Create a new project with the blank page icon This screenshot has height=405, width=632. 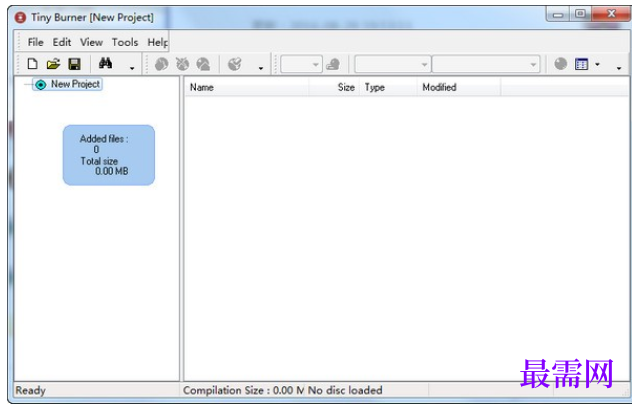32,64
